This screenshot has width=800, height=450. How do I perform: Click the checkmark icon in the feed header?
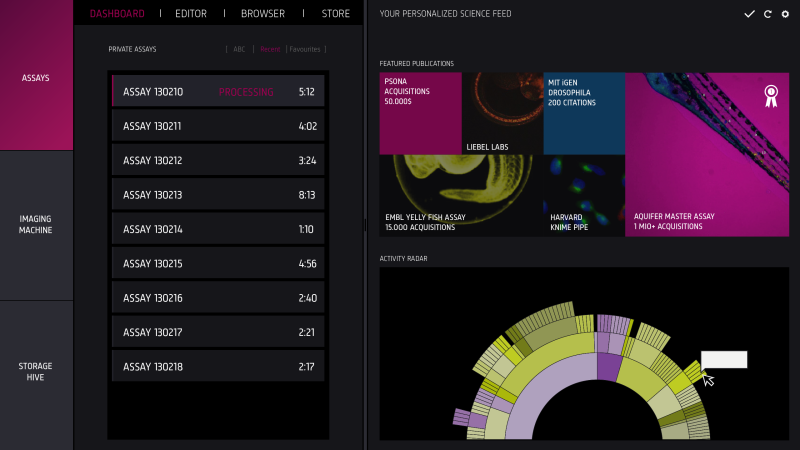[749, 14]
